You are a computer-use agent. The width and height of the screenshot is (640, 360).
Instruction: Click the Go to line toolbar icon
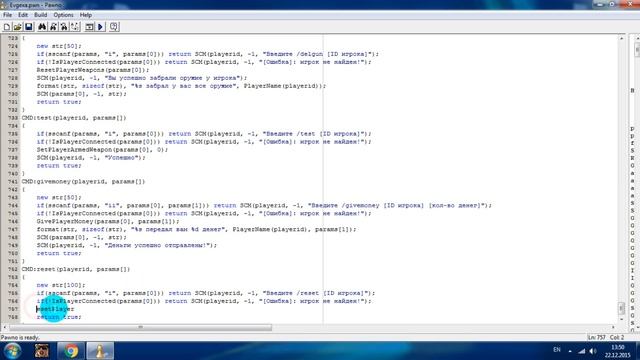coord(75,27)
